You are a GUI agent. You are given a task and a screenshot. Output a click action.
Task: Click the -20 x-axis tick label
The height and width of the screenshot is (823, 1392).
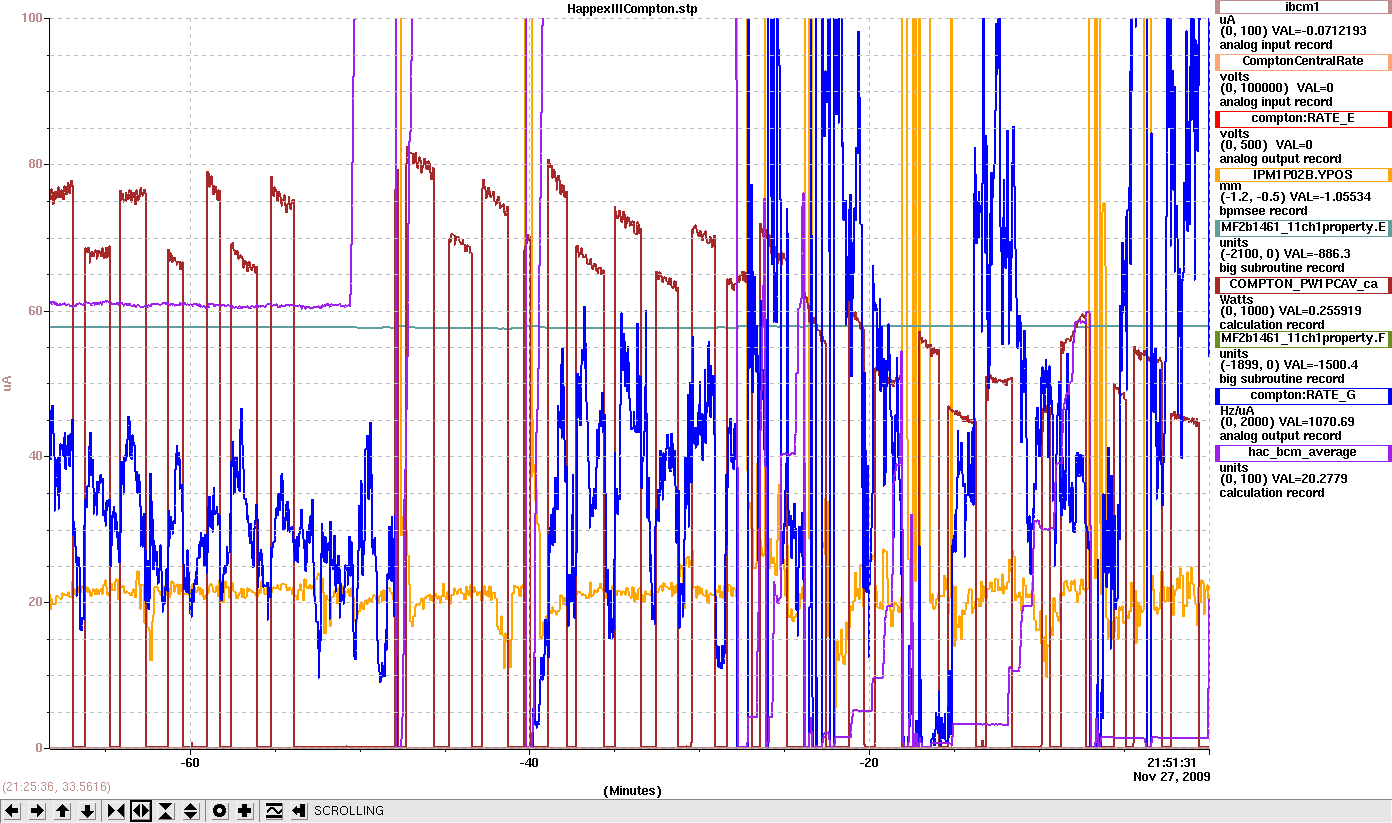tap(869, 762)
